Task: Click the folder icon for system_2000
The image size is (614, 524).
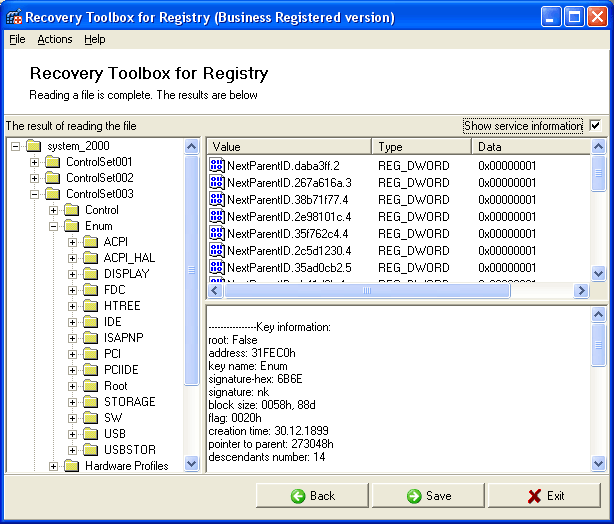Action: (x=34, y=146)
